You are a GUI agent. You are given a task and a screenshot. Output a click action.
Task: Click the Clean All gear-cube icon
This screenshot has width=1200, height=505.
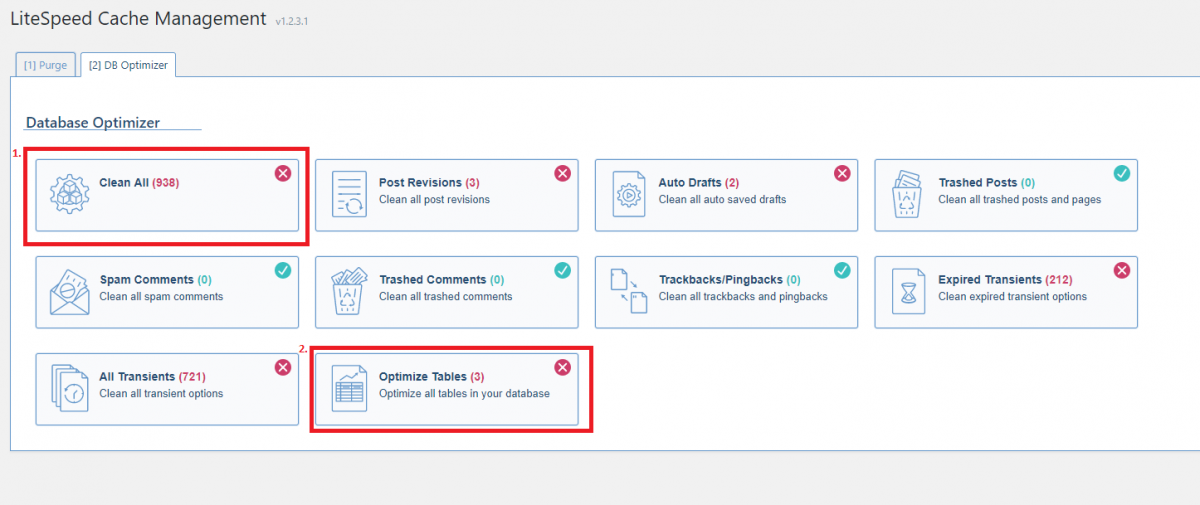pos(69,195)
